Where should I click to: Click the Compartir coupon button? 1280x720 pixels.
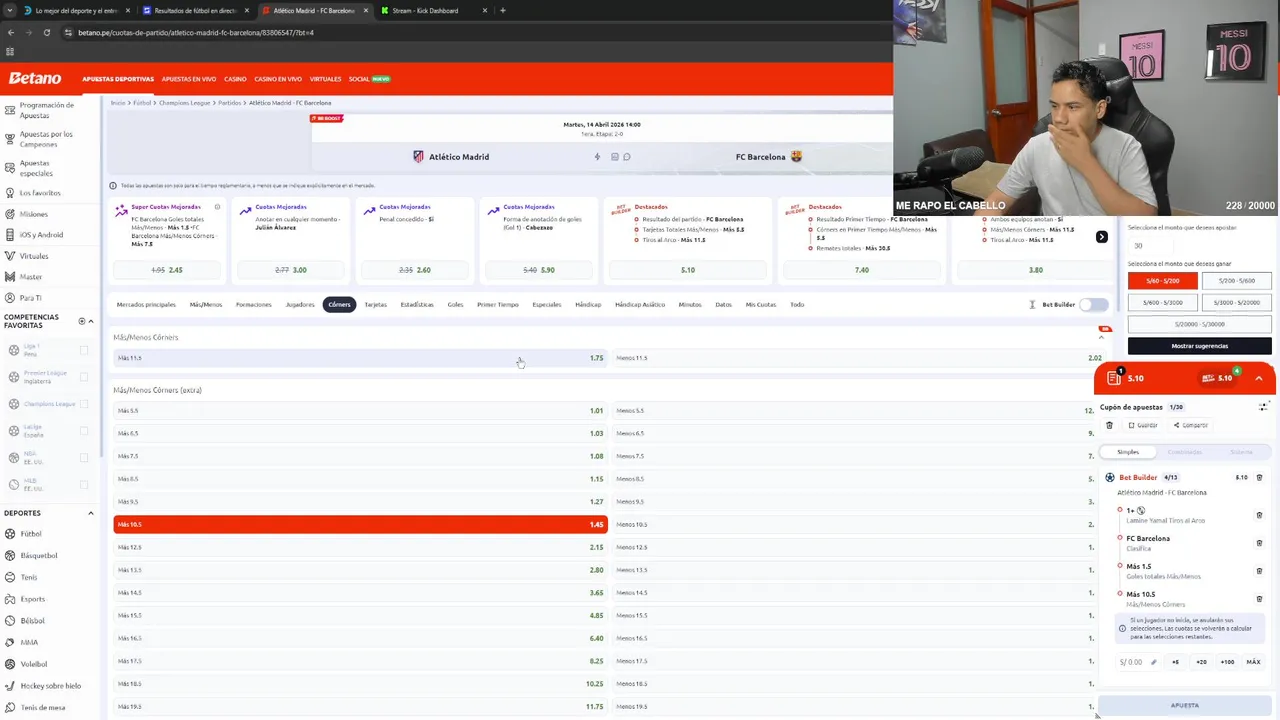point(1191,425)
